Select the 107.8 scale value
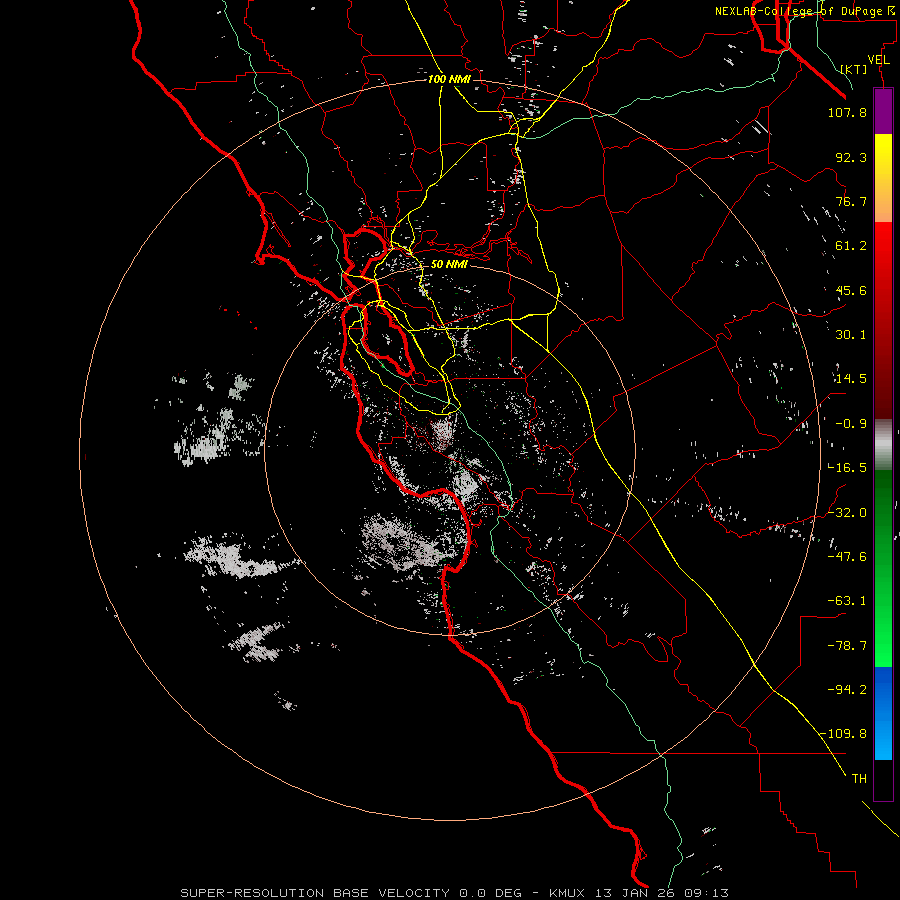 pyautogui.click(x=847, y=112)
